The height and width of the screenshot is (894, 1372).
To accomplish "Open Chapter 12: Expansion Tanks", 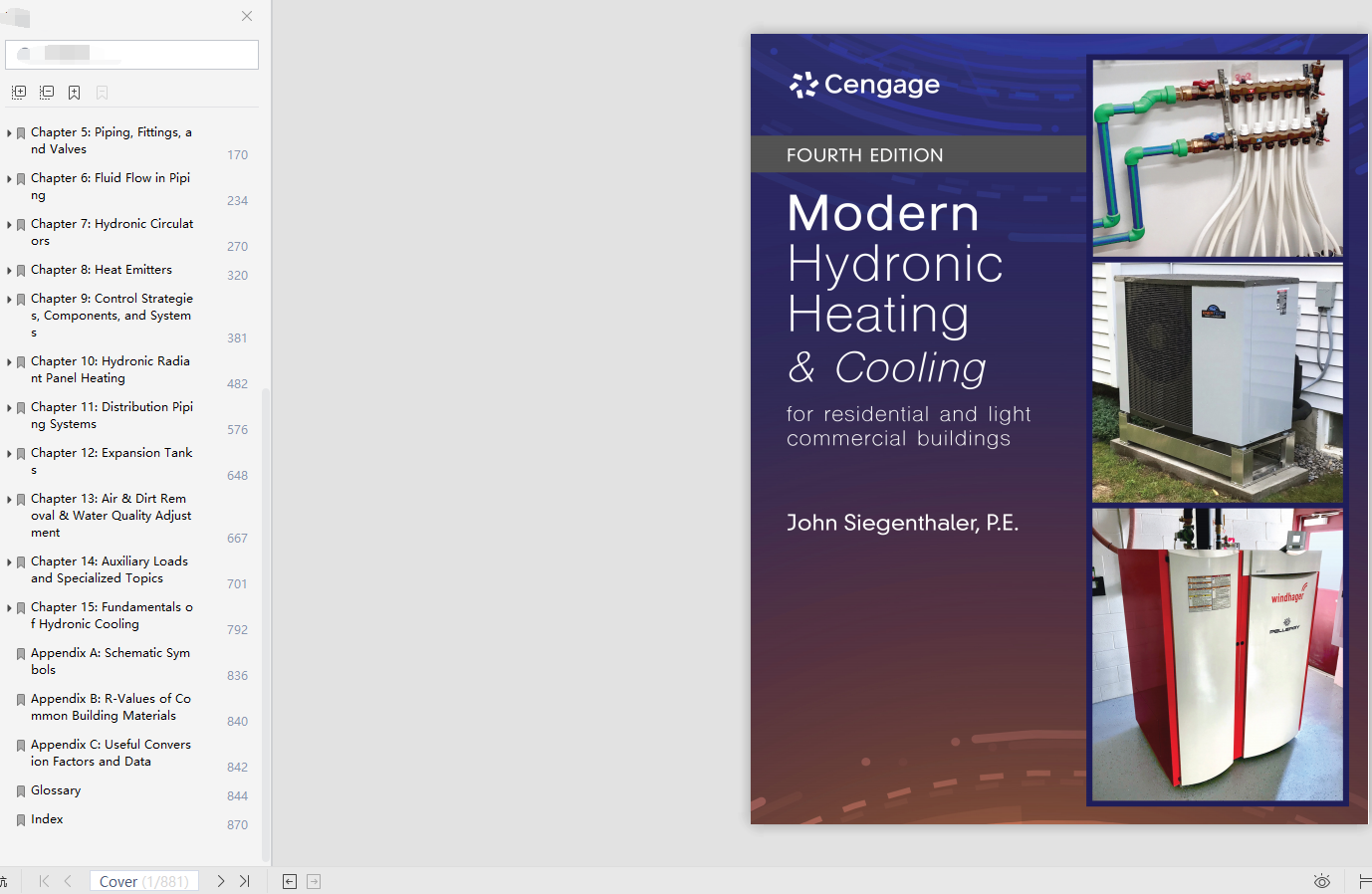I will click(x=113, y=461).
